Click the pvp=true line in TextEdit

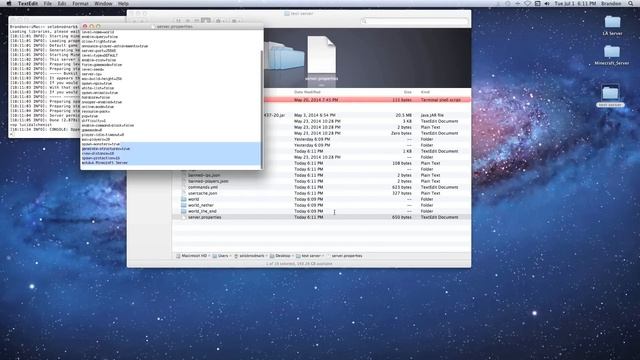click(x=90, y=116)
